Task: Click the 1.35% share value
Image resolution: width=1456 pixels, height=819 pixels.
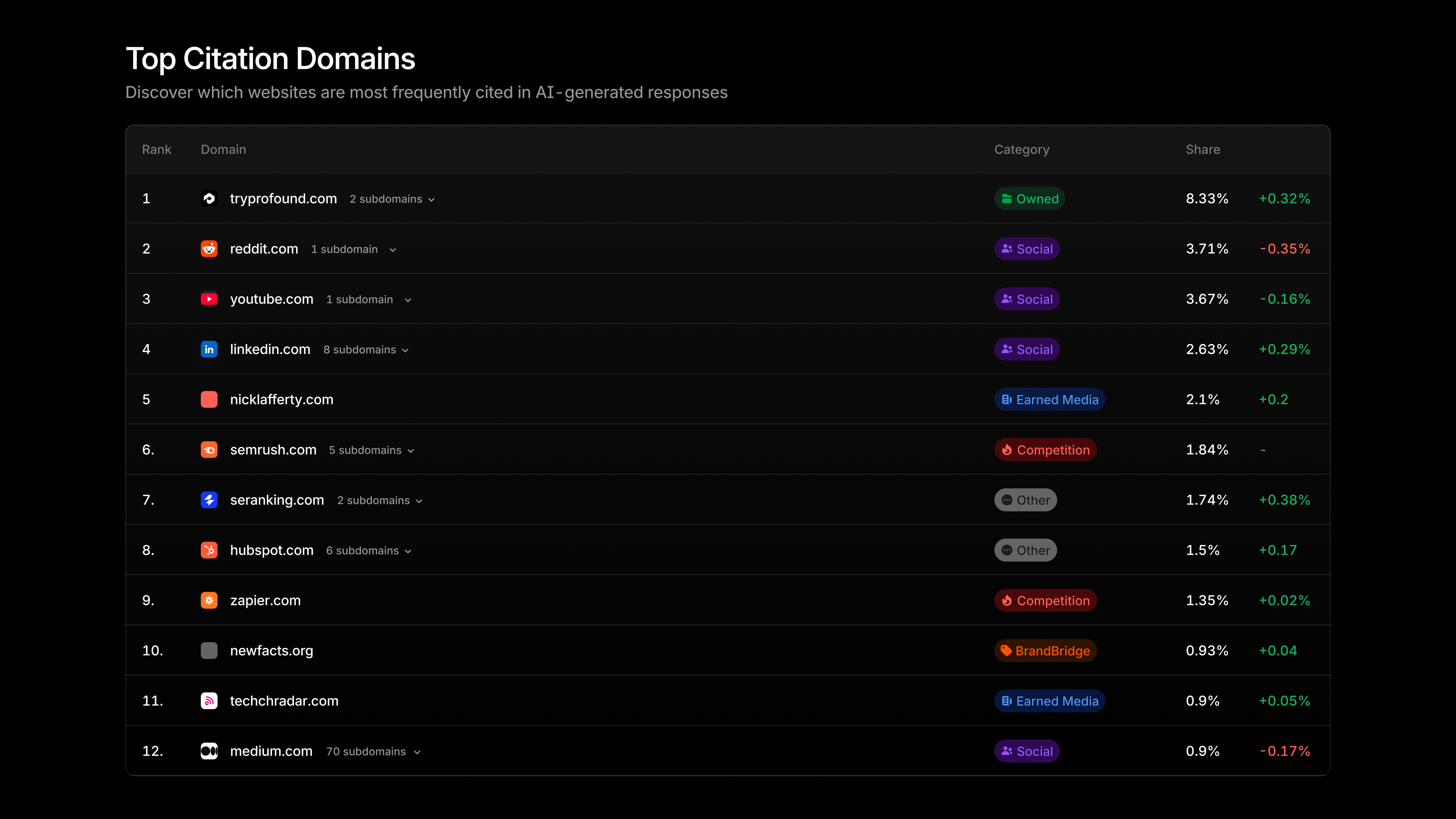Action: 1207,600
